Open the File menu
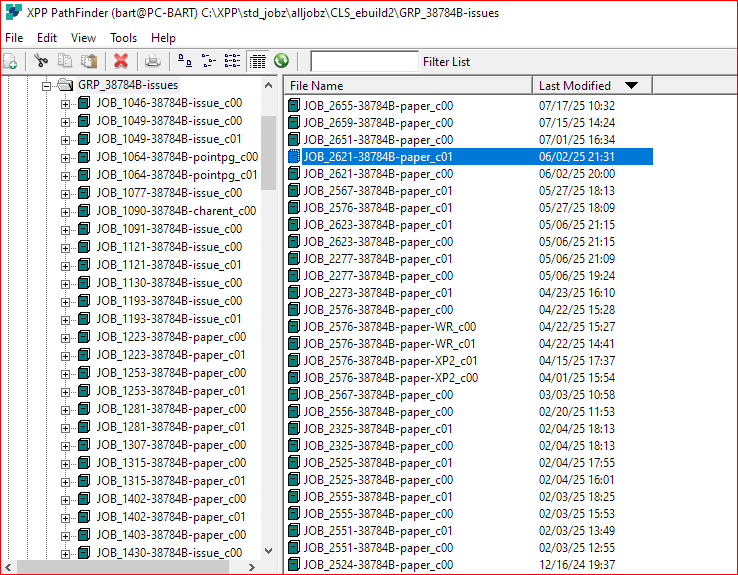Viewport: 738px width, 575px height. [14, 38]
